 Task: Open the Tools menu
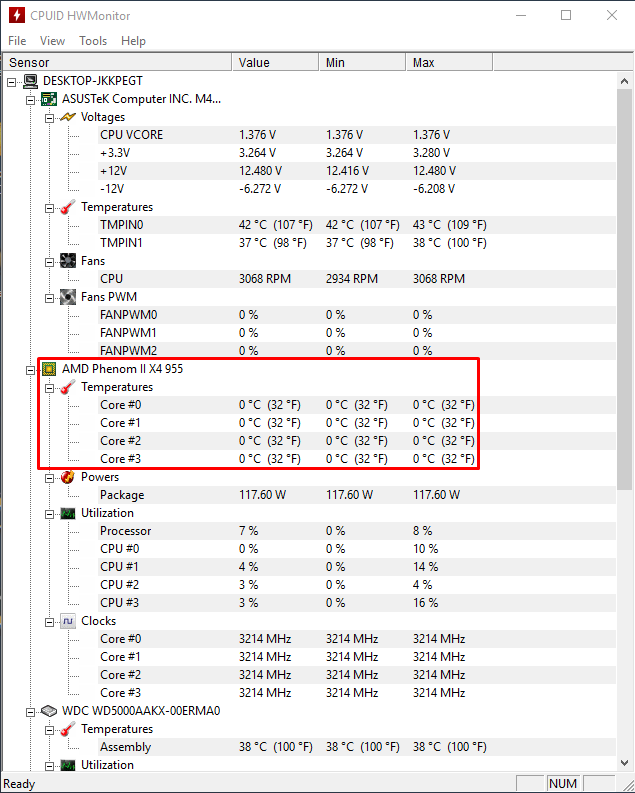pos(93,41)
